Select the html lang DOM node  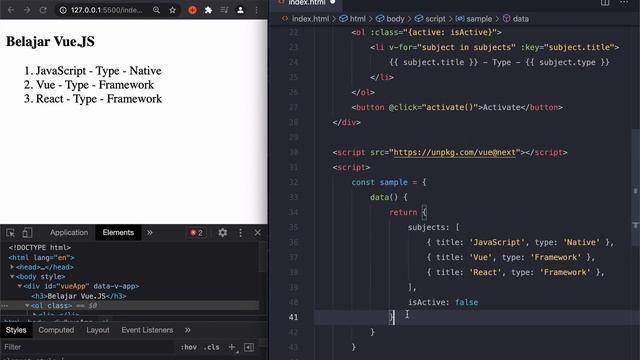[41, 258]
